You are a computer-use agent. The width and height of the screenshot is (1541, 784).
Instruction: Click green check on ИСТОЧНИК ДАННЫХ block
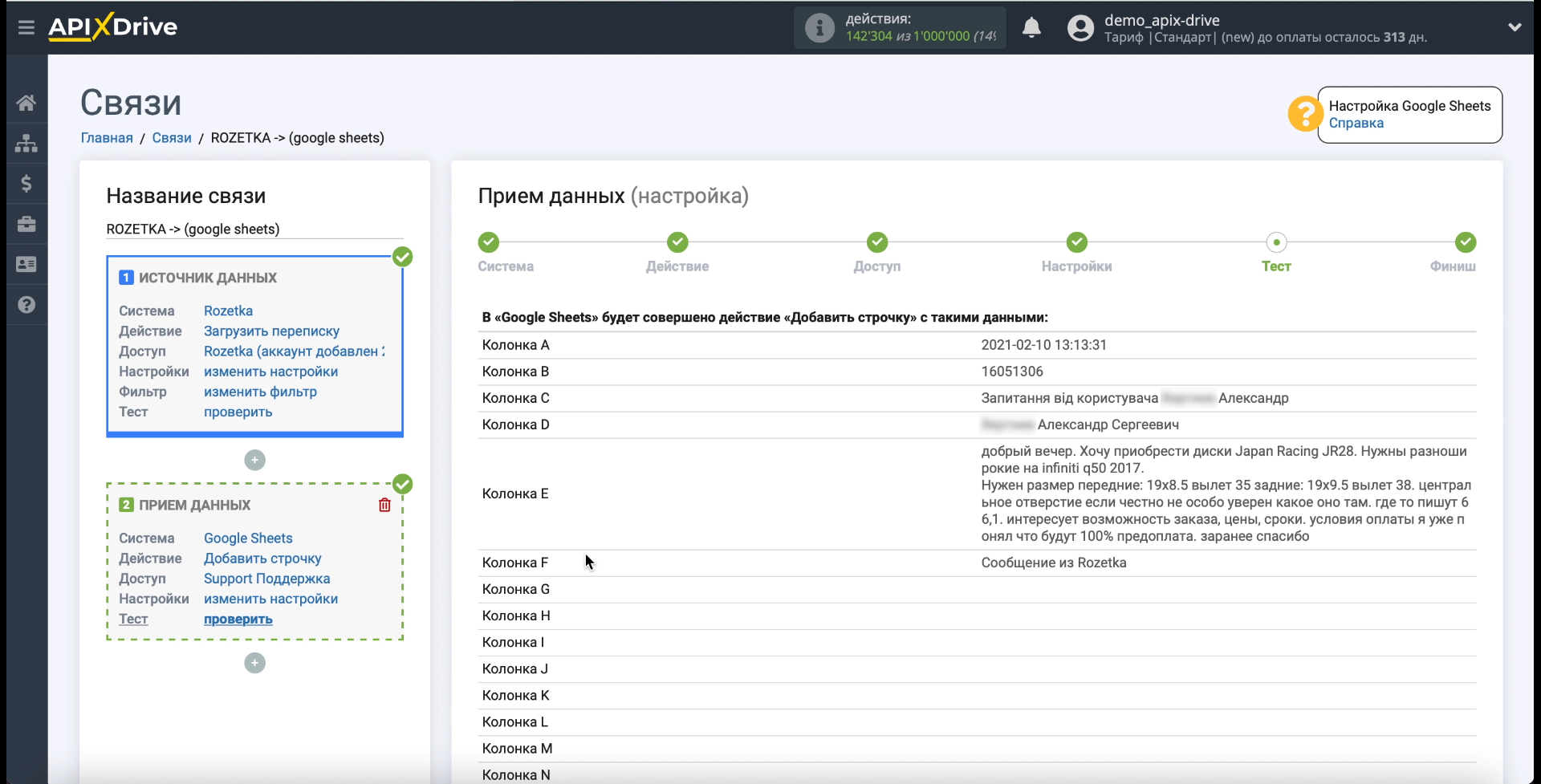pyautogui.click(x=403, y=257)
